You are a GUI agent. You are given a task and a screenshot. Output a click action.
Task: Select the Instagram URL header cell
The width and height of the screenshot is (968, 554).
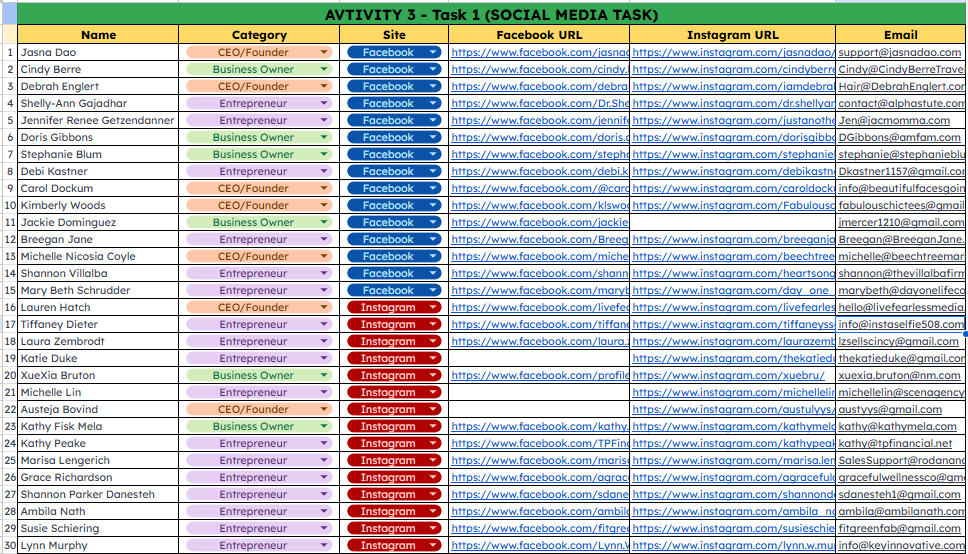(733, 35)
